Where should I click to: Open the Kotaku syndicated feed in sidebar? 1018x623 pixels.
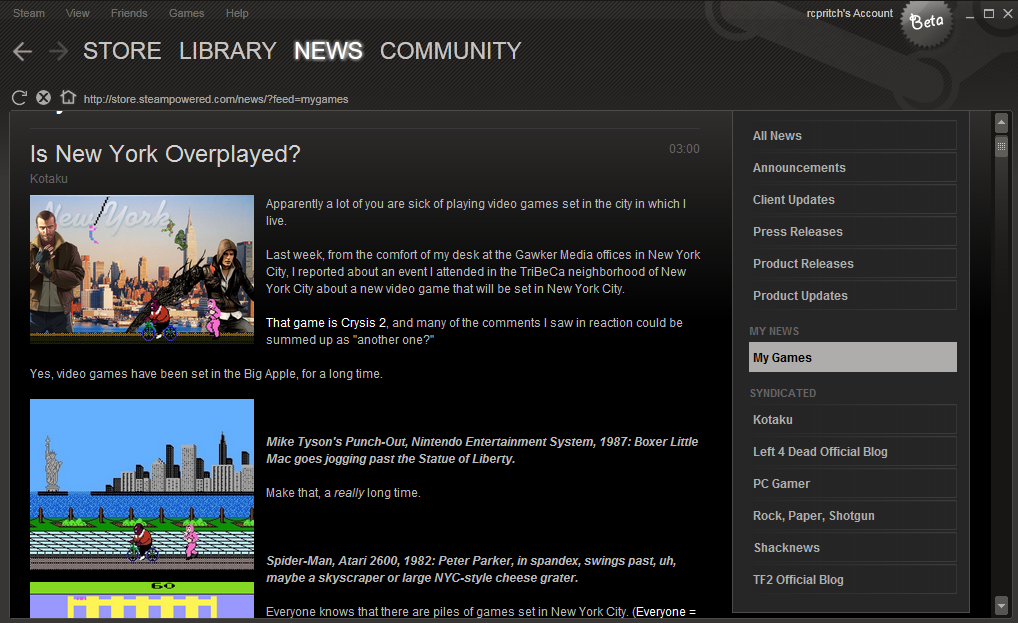pos(852,419)
